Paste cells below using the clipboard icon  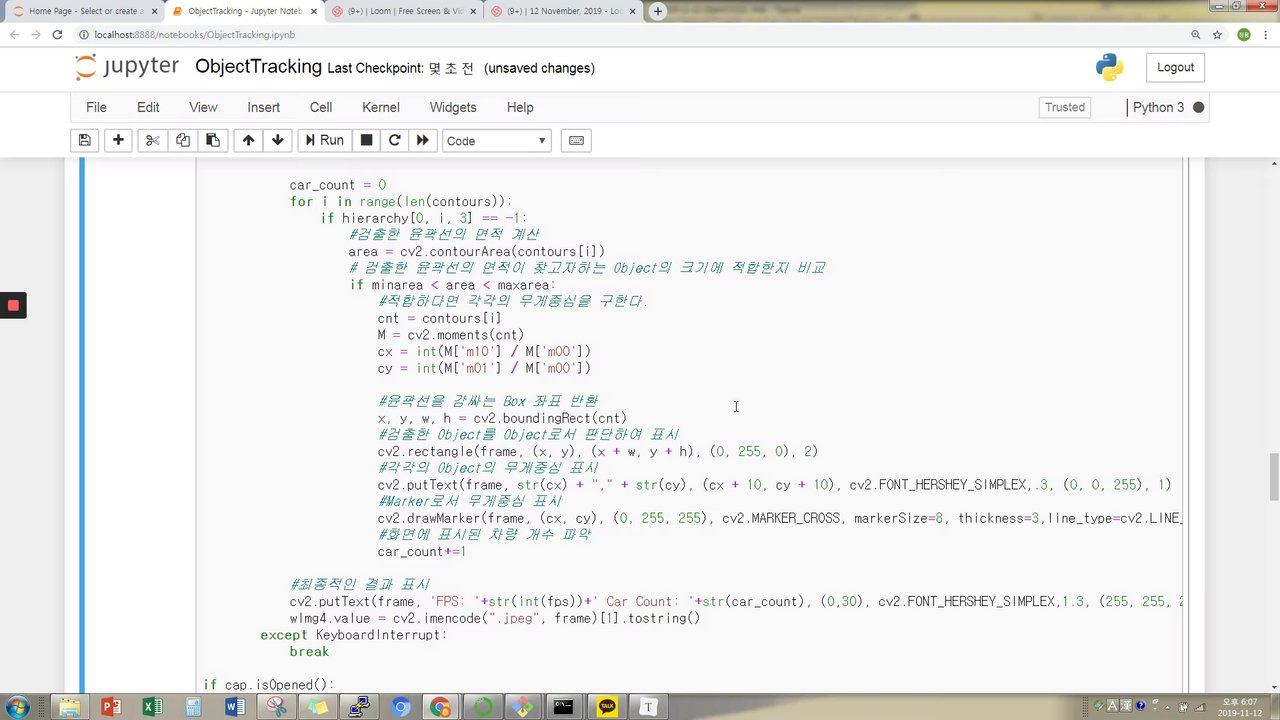[213, 141]
